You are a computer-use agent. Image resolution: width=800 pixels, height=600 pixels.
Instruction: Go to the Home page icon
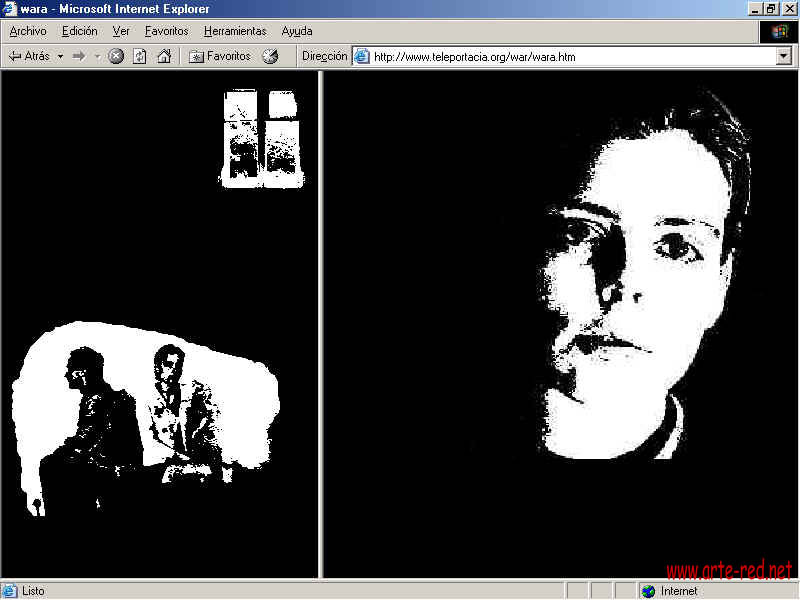click(x=164, y=57)
